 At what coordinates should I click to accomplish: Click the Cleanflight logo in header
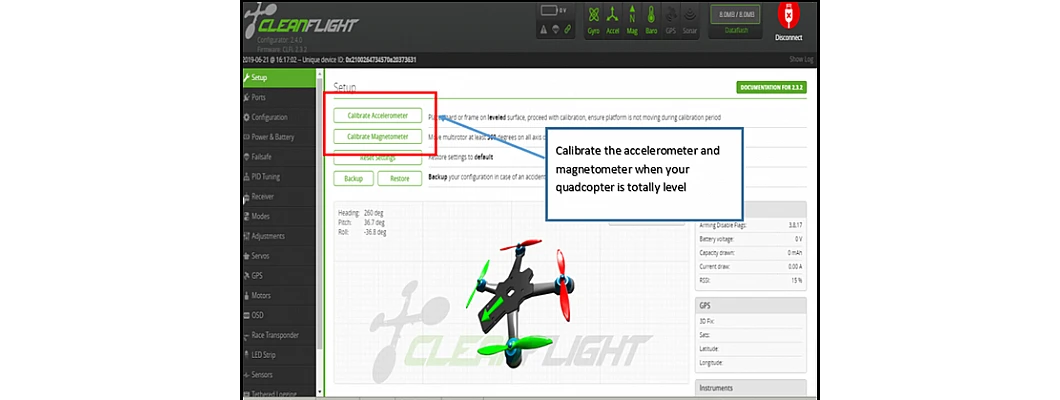point(302,24)
